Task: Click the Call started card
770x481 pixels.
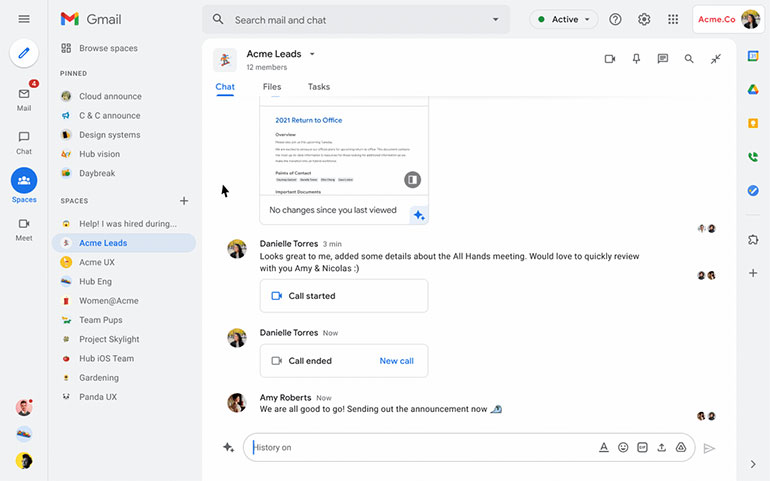Action: [344, 296]
